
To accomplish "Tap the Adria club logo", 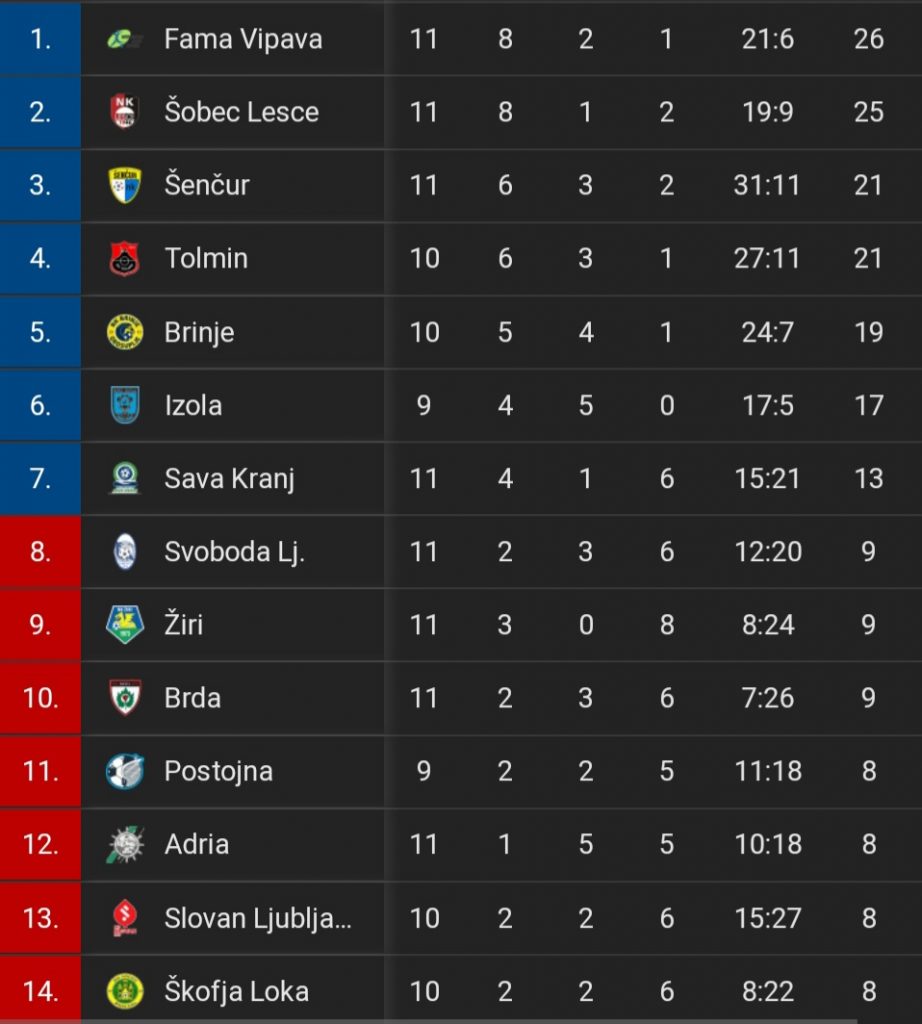I will pos(125,844).
